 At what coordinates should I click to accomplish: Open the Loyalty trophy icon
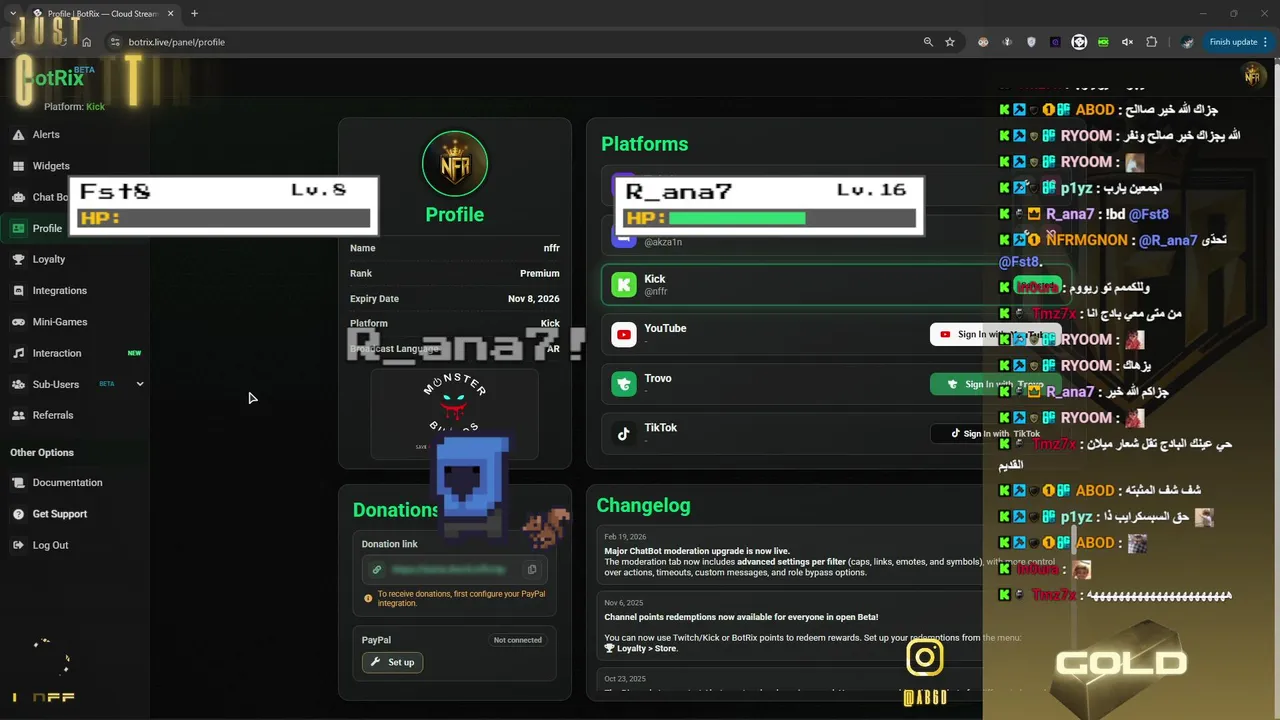coord(18,259)
